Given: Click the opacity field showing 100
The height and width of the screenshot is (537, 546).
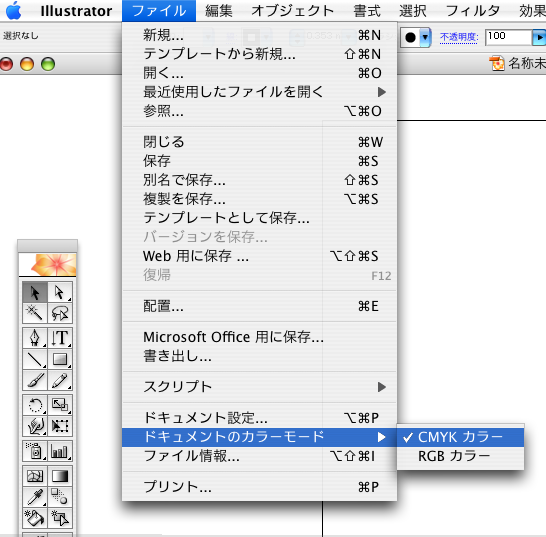Looking at the screenshot, I should point(509,37).
